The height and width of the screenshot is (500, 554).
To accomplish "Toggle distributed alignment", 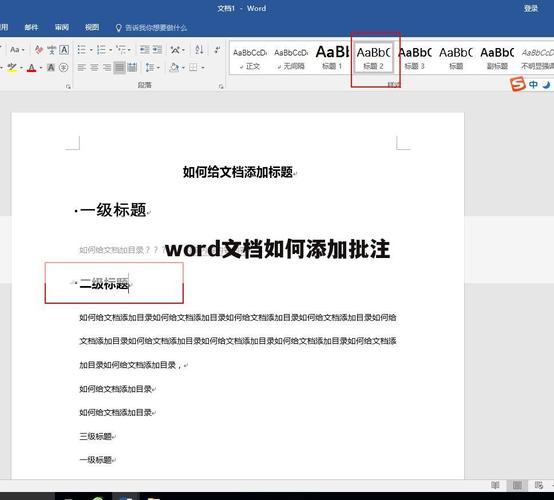I will click(132, 67).
